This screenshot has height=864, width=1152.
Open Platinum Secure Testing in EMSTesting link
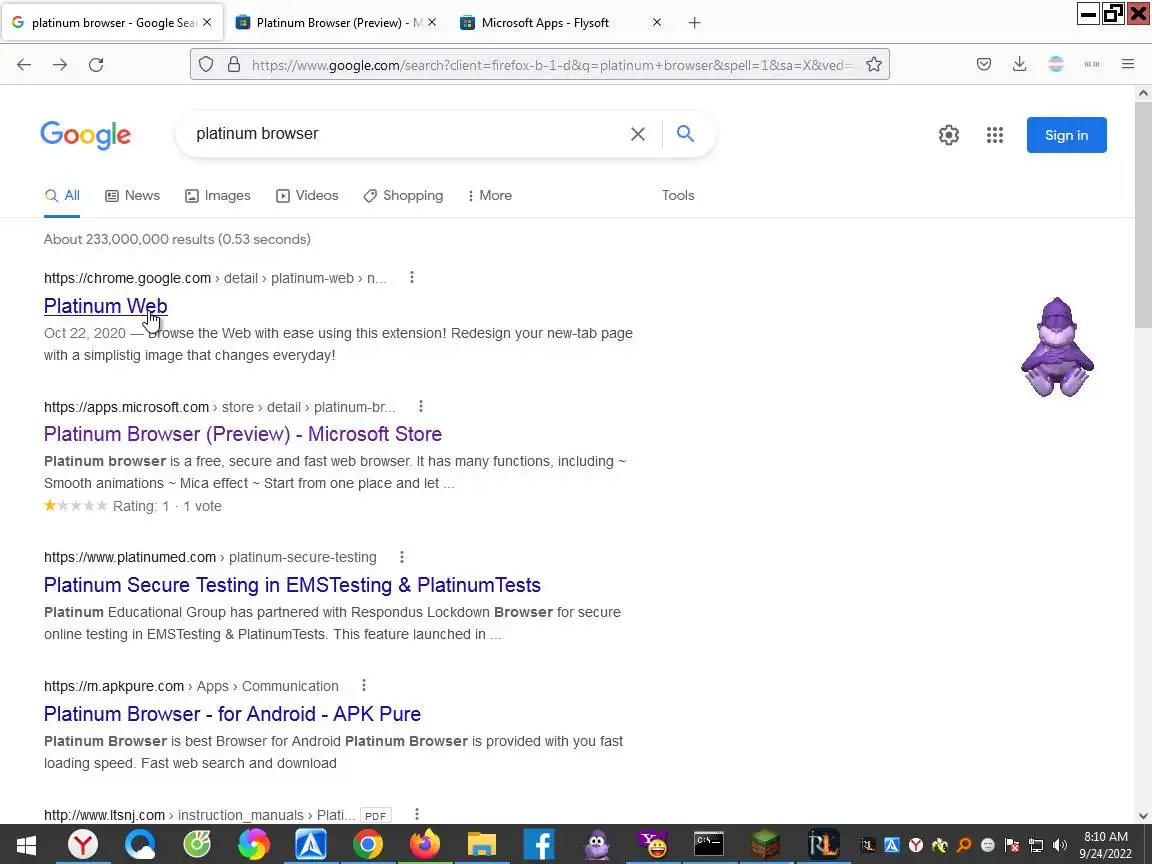(292, 585)
